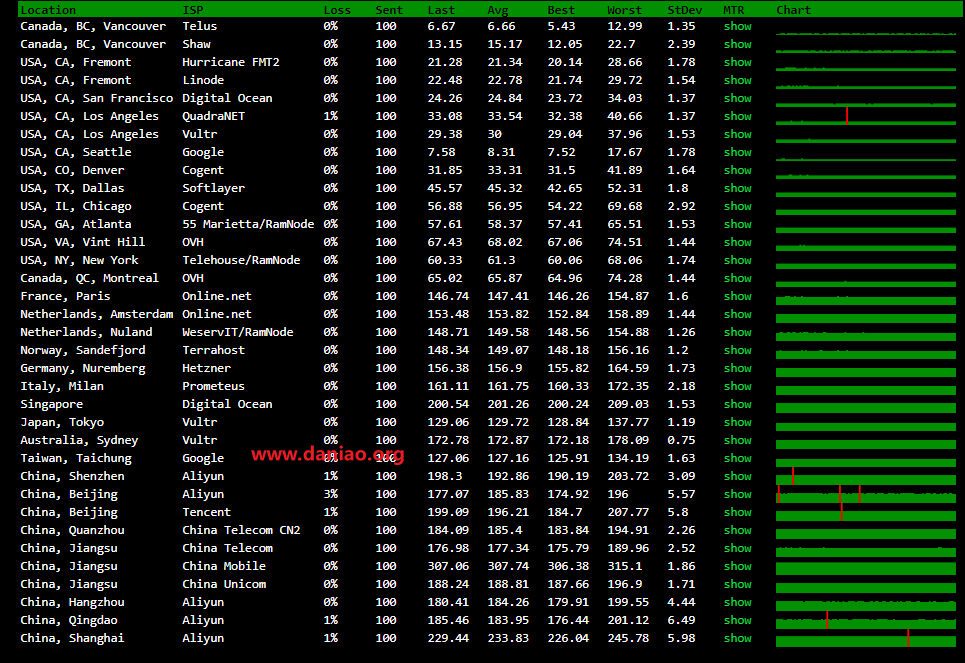Show MTR for Prometeus Milan
This screenshot has width=965, height=663.
pyautogui.click(x=737, y=387)
